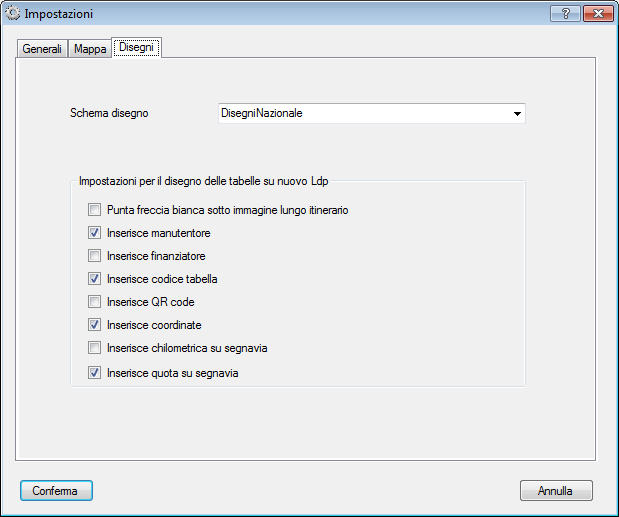Viewport: 619px width, 517px height.
Task: Click the Schema disegno label
Action: coord(109,114)
